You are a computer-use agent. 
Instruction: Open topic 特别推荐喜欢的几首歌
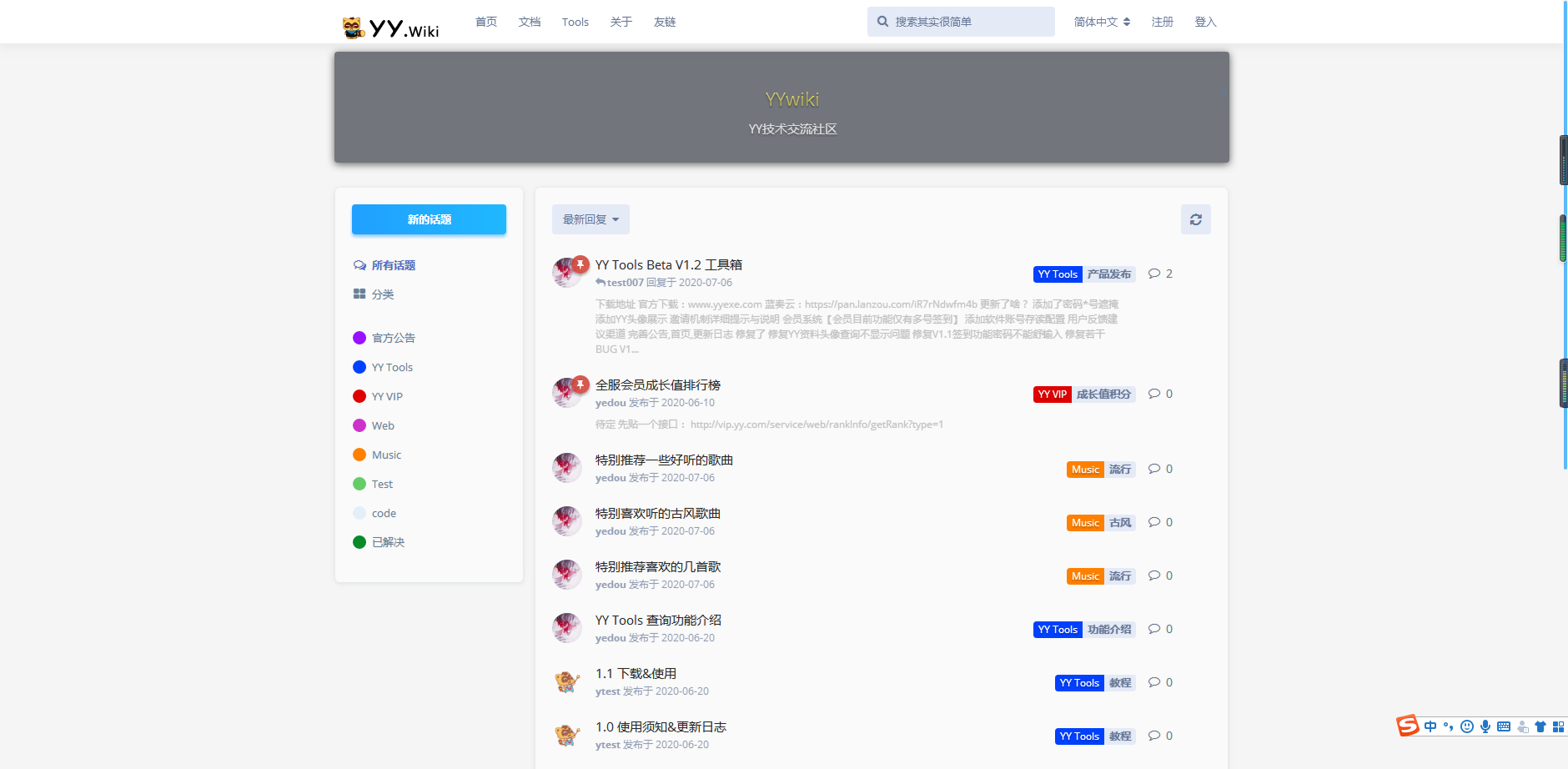click(658, 566)
